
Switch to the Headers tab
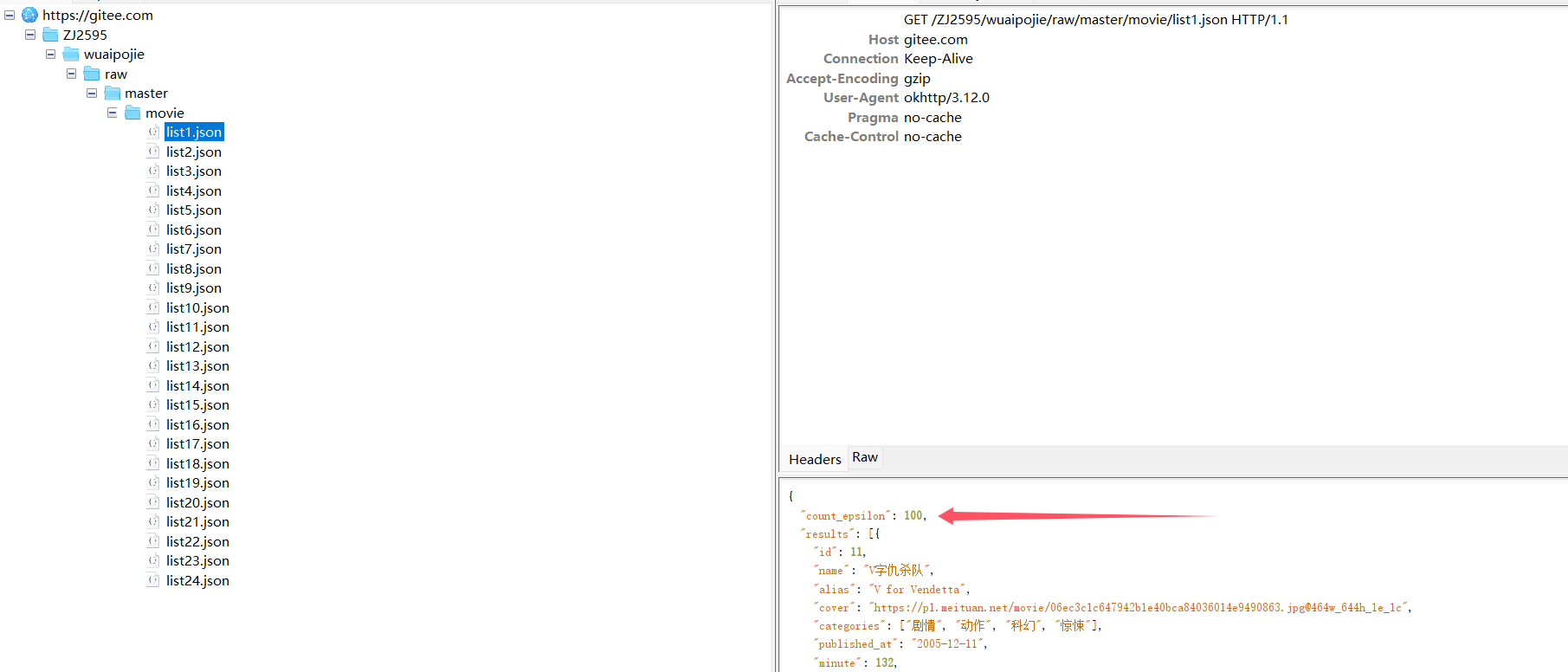point(815,459)
